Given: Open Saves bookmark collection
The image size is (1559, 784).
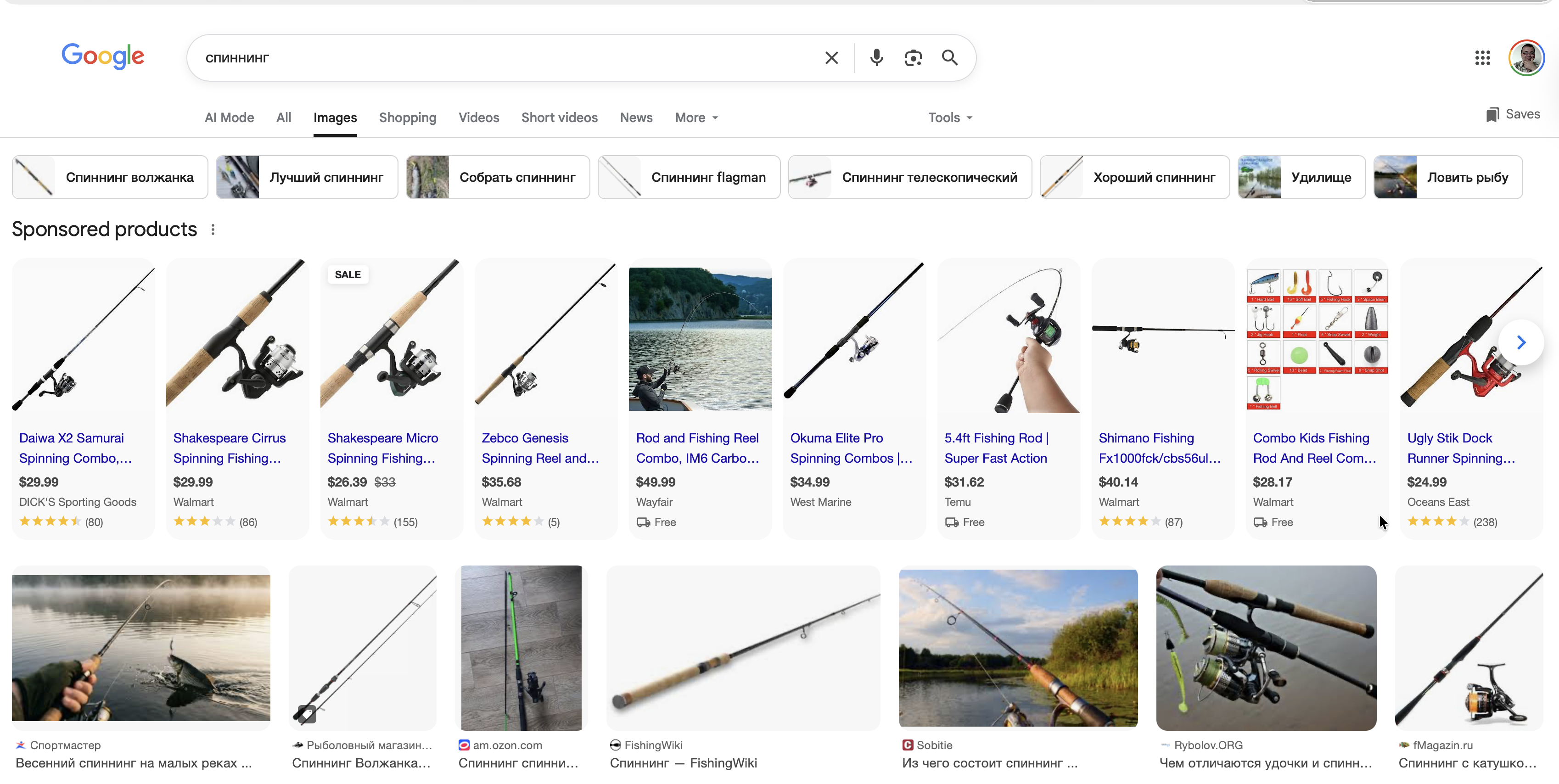Looking at the screenshot, I should [1513, 114].
